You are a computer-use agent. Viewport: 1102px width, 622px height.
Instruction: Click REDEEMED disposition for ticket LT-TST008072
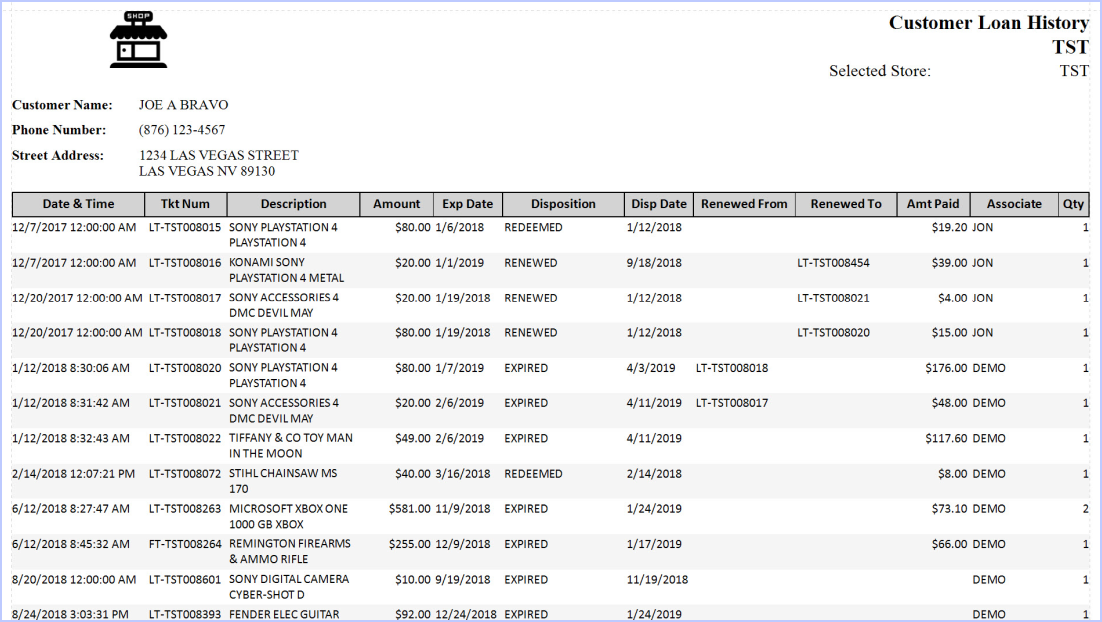click(533, 474)
